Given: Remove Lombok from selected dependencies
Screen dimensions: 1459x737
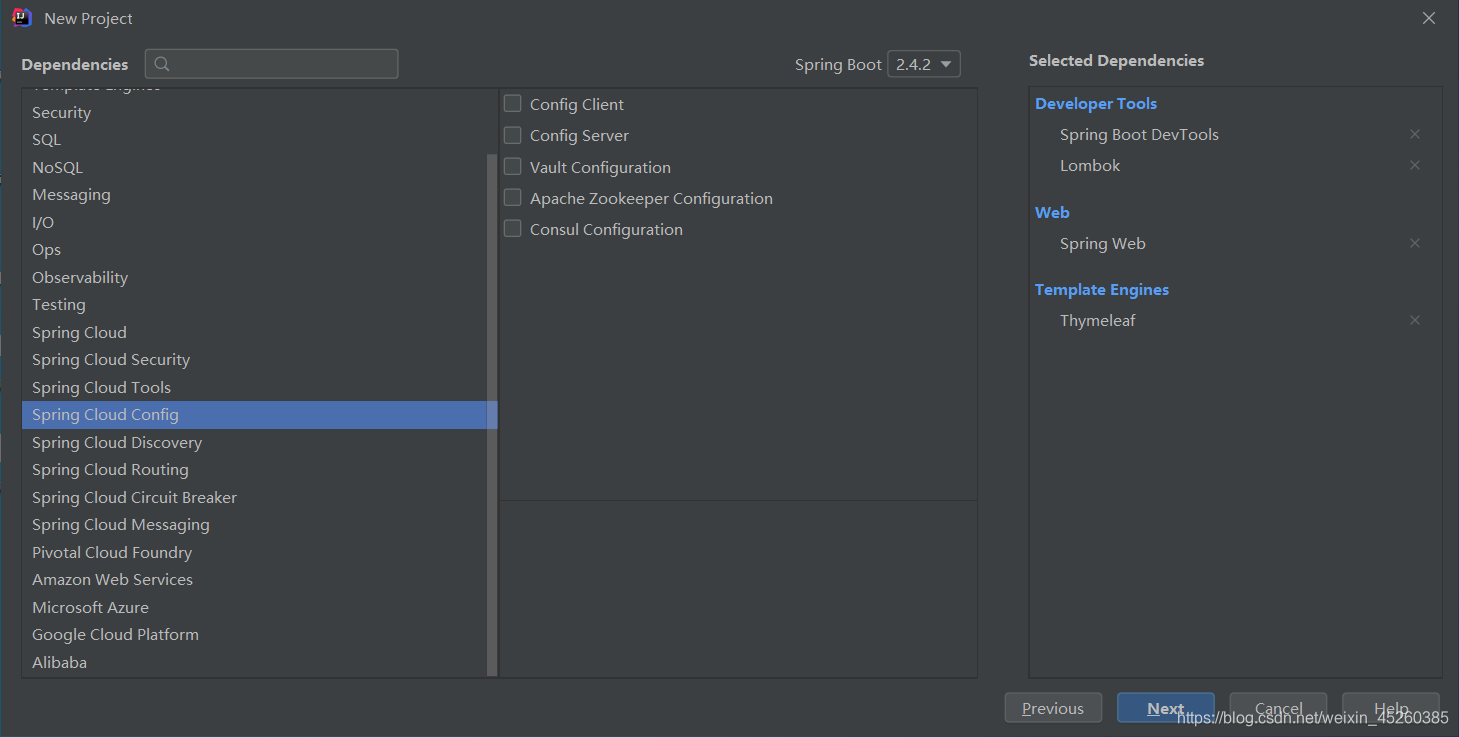Looking at the screenshot, I should click(1415, 165).
